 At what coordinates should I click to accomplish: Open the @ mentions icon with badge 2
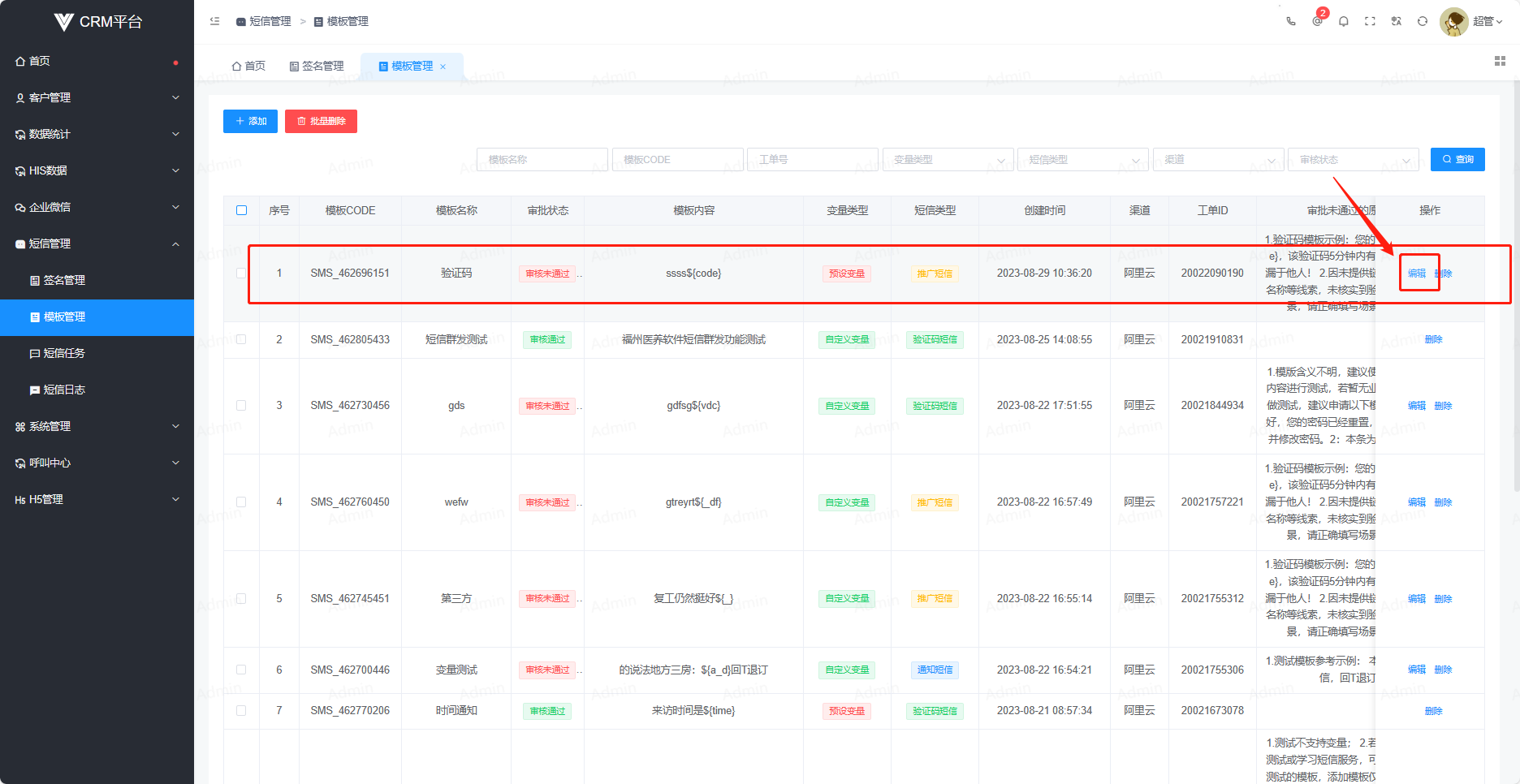click(x=1317, y=21)
